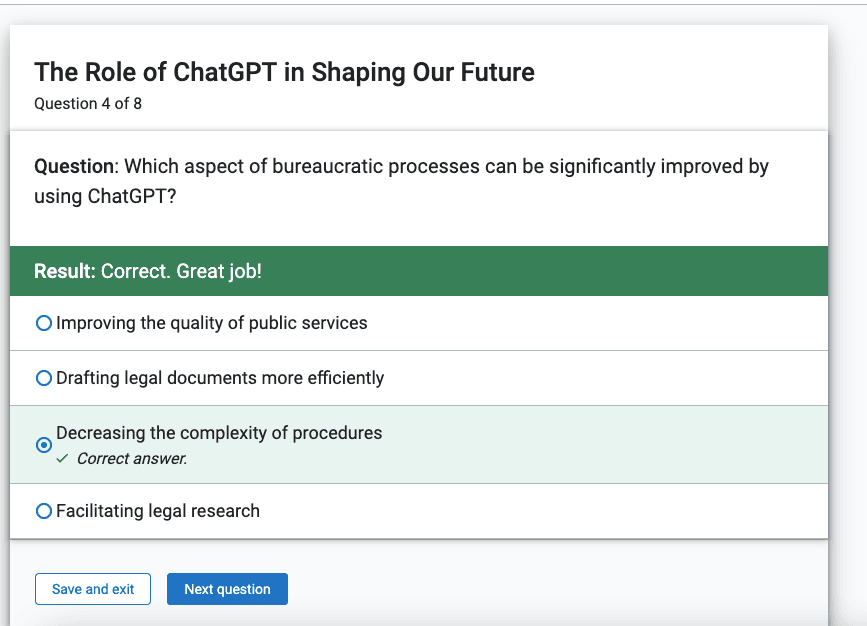867x626 pixels.
Task: Click the selected radio for Decreasing the complexity
Action: [x=44, y=445]
